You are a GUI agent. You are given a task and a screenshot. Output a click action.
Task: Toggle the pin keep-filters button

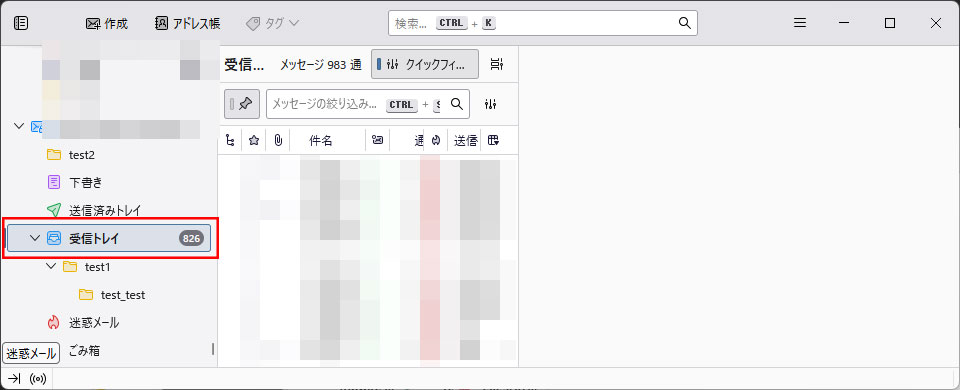(x=242, y=104)
